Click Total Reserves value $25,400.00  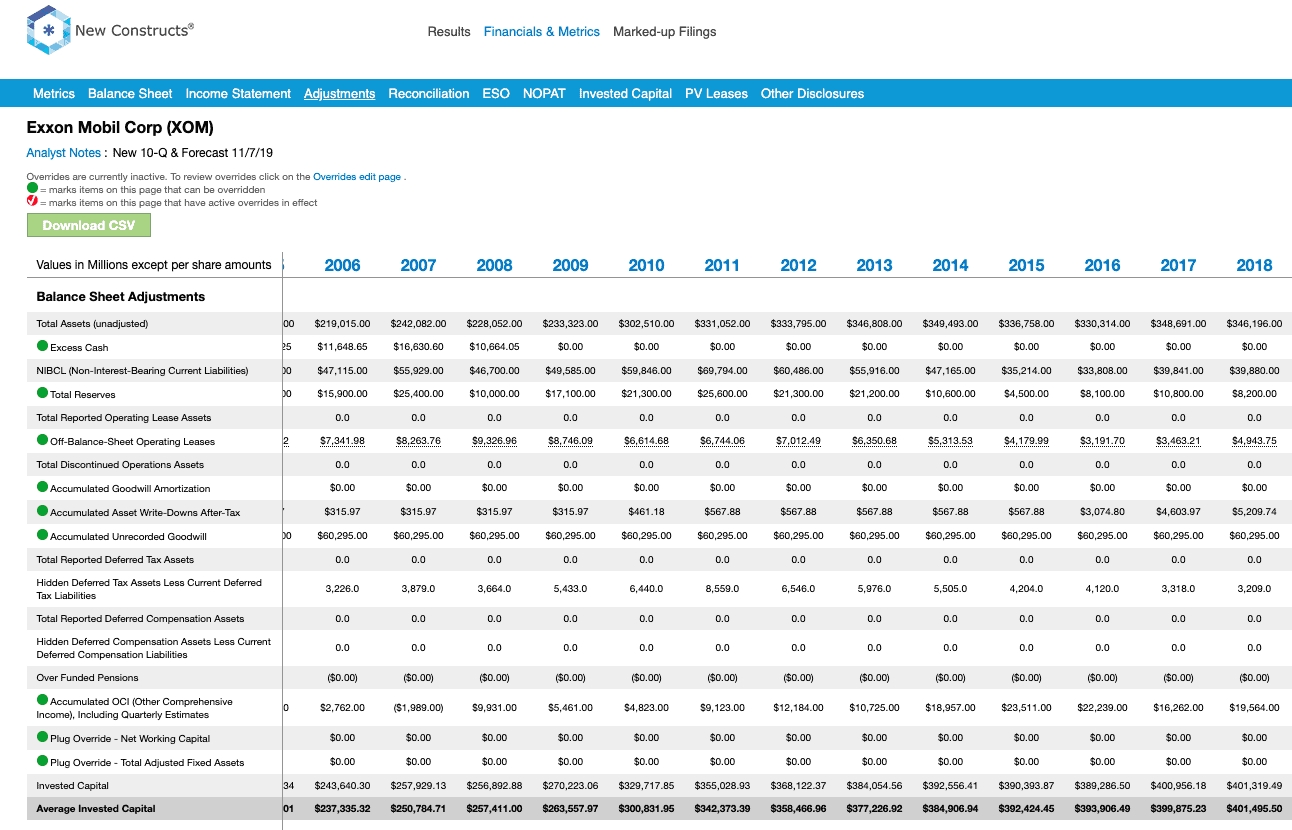418,394
